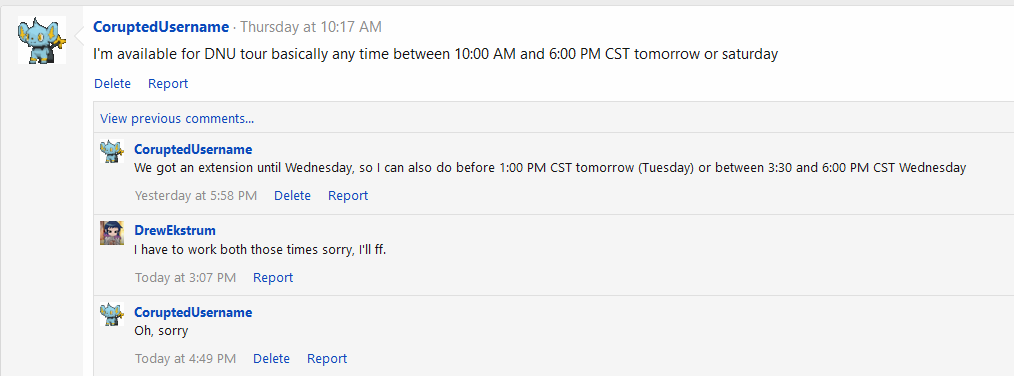Expand View previous comments
This screenshot has width=1014, height=376.
point(177,118)
